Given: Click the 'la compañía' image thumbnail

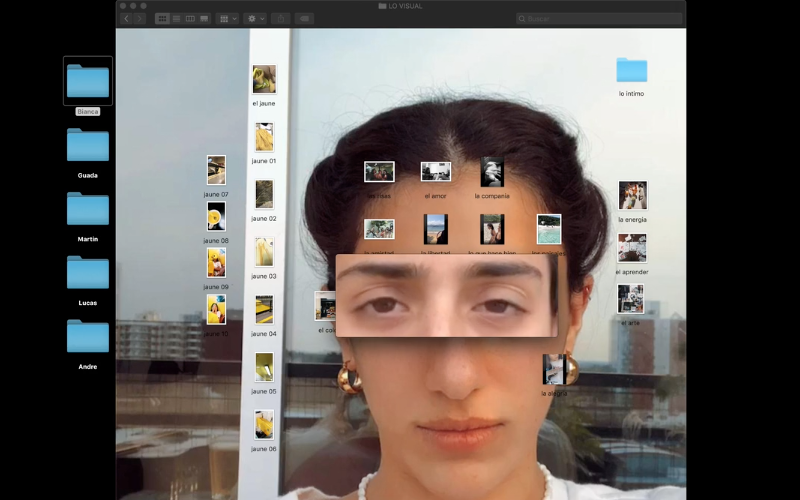Looking at the screenshot, I should (492, 172).
